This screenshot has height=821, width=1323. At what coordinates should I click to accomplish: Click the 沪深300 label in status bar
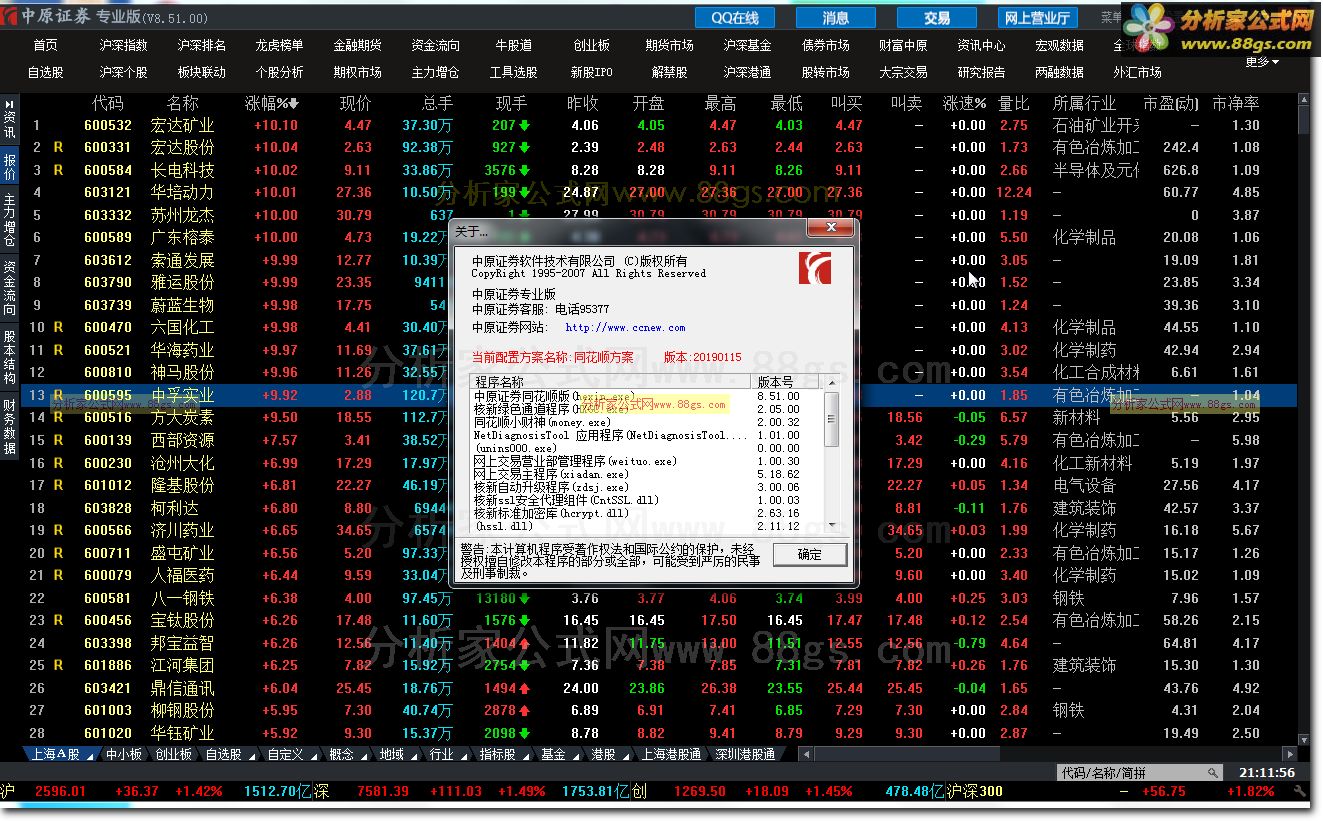click(x=975, y=791)
